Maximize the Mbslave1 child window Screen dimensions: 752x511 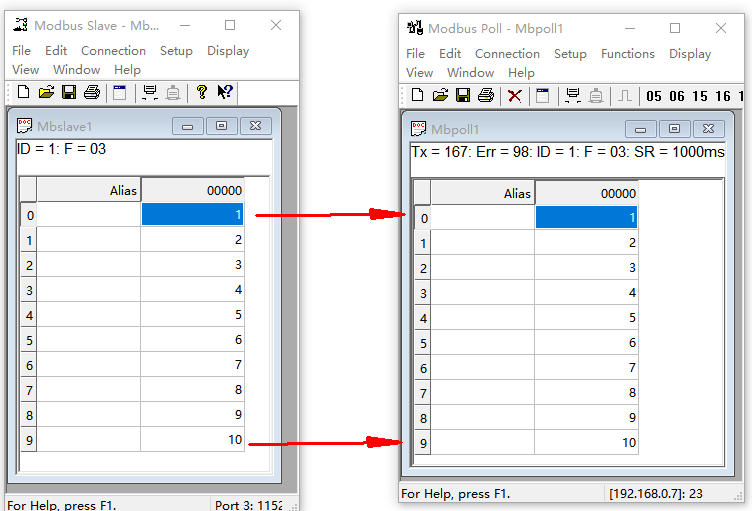[x=222, y=126]
